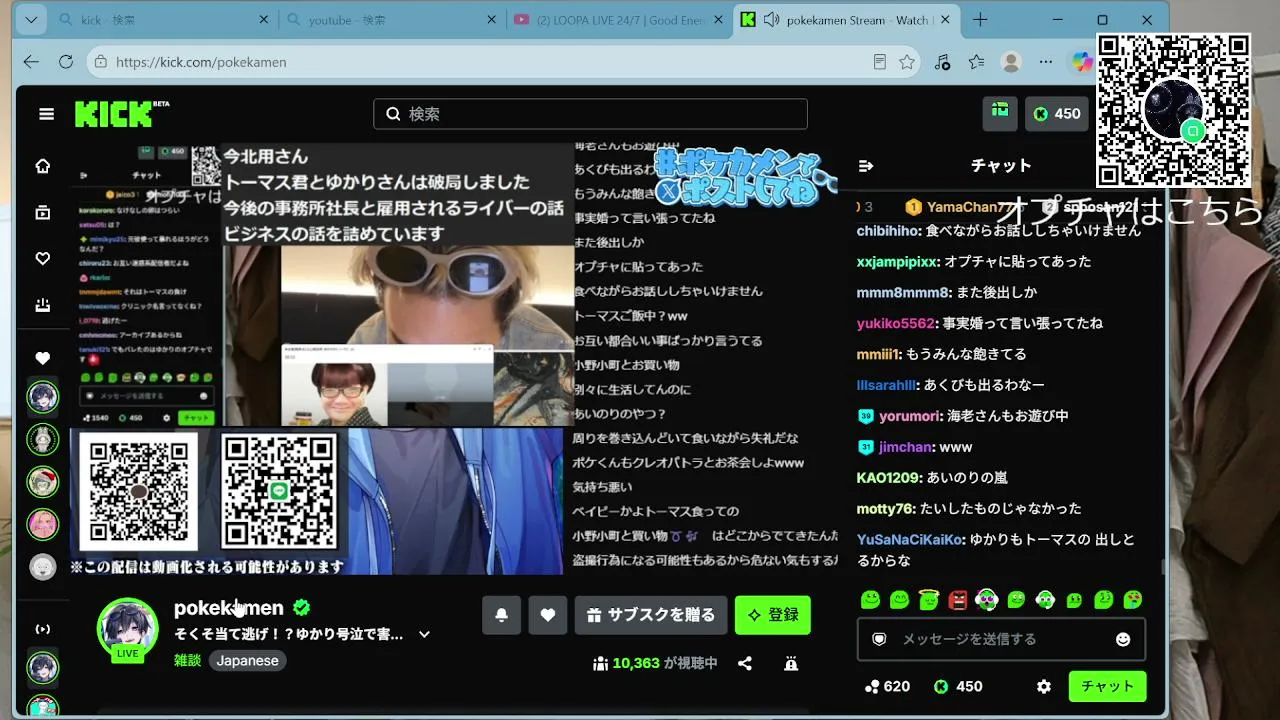The height and width of the screenshot is (720, 1280).
Task: Go to Kick home via logo
Action: point(114,114)
